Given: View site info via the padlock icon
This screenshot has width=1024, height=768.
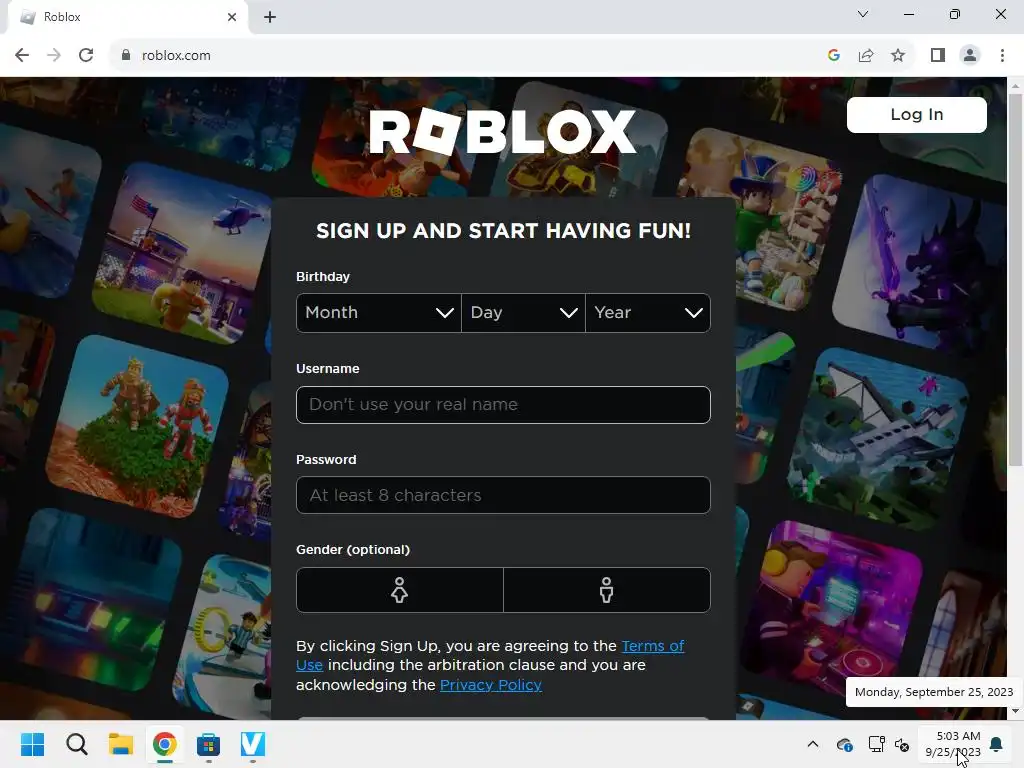Looking at the screenshot, I should click(126, 56).
